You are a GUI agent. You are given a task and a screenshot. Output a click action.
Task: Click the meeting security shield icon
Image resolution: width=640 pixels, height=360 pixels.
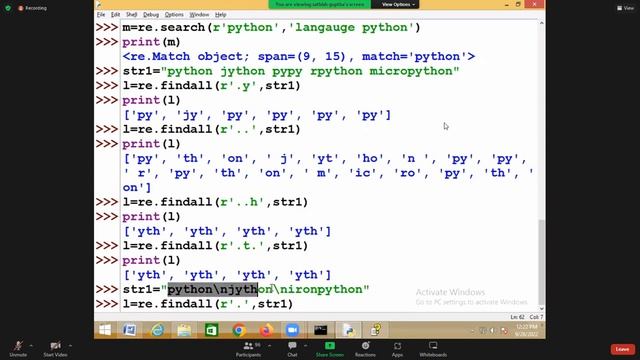pos(8,8)
